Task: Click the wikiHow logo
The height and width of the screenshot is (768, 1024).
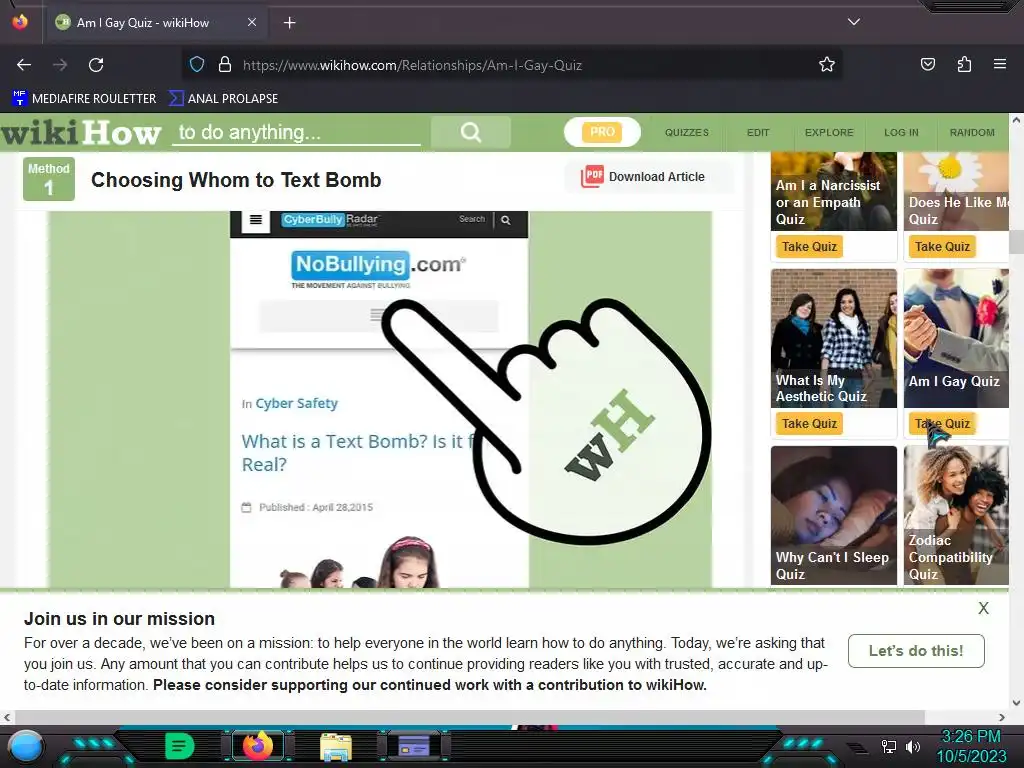Action: [x=81, y=133]
